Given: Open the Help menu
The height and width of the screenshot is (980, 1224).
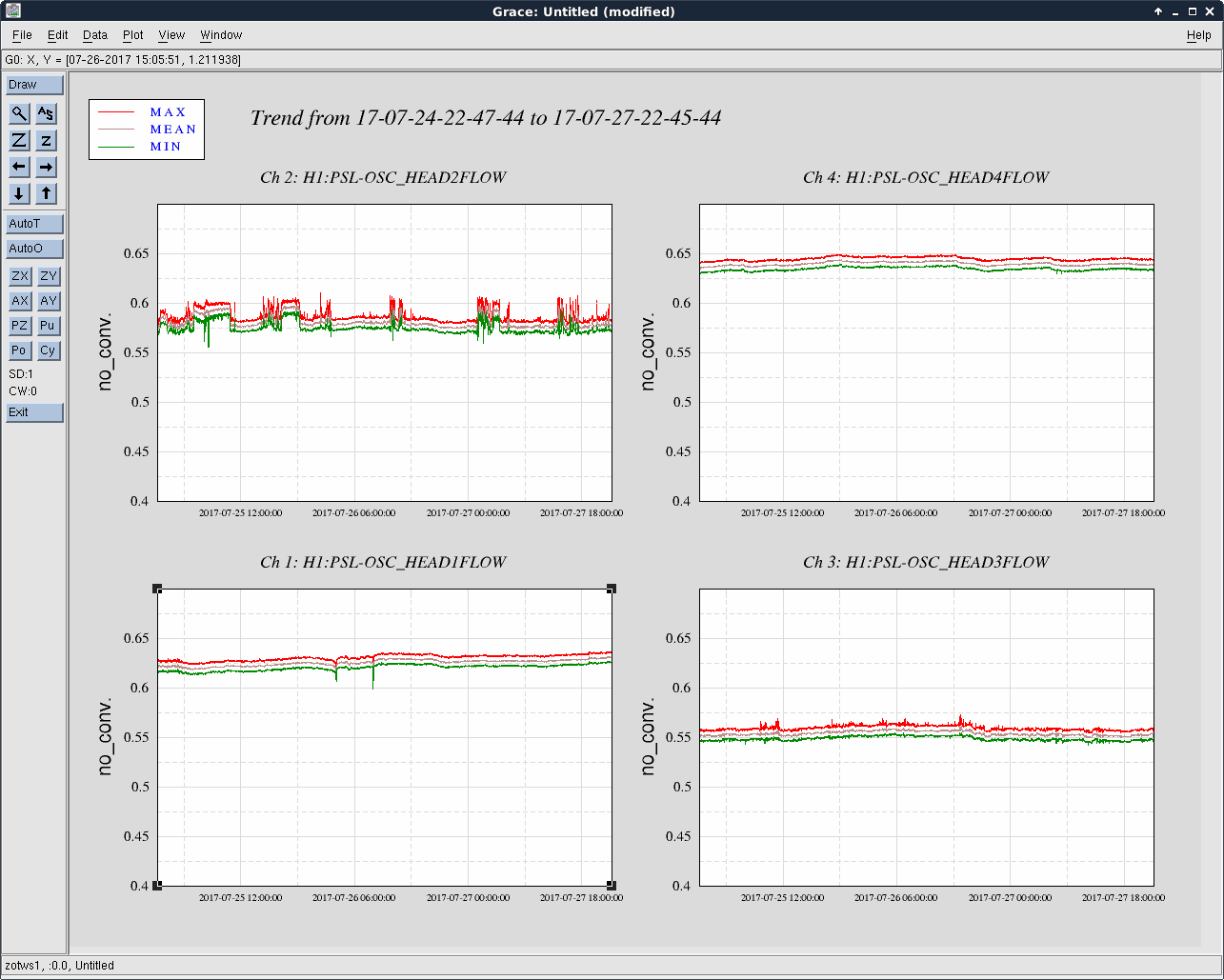Looking at the screenshot, I should (x=1199, y=35).
